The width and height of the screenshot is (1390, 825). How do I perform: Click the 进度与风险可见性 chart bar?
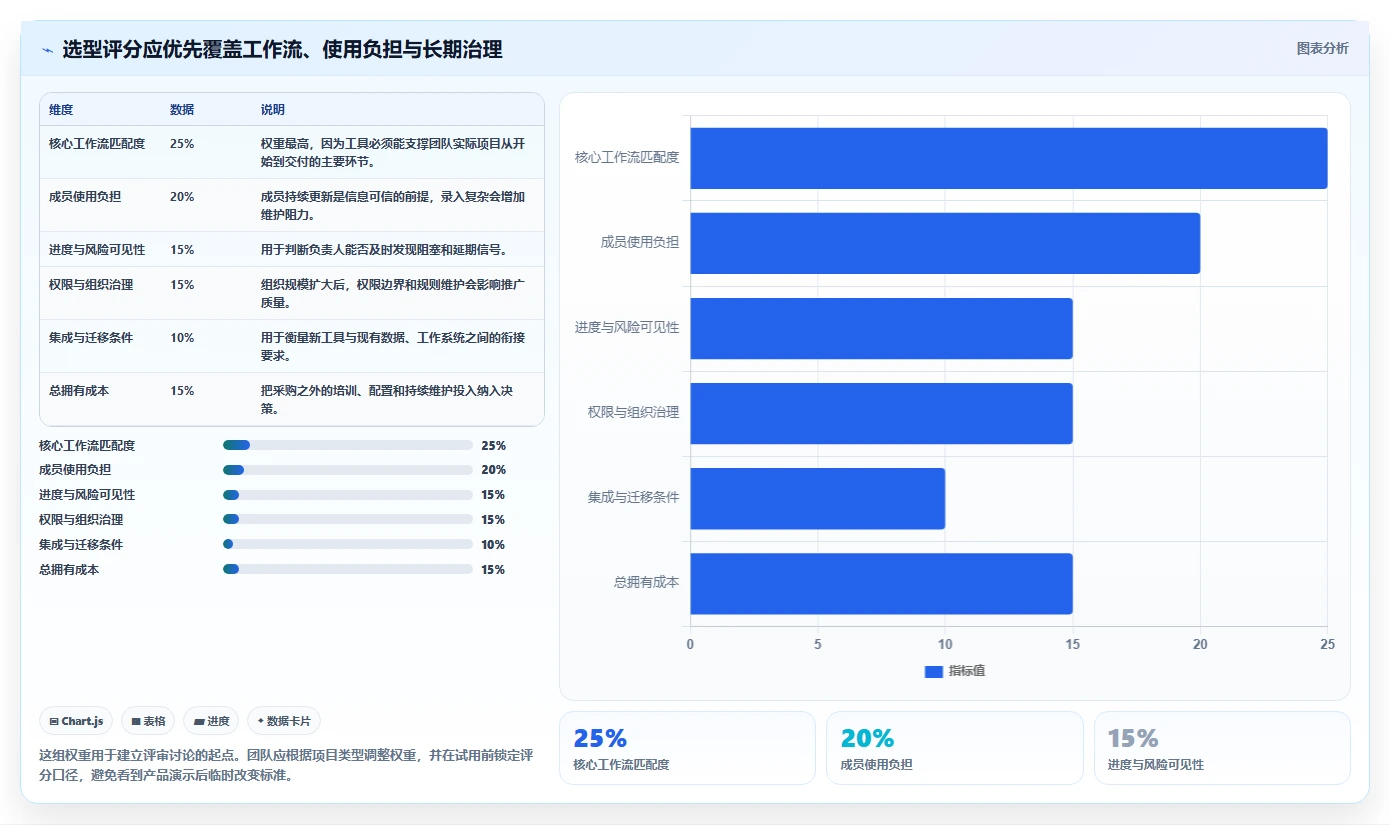pyautogui.click(x=881, y=328)
